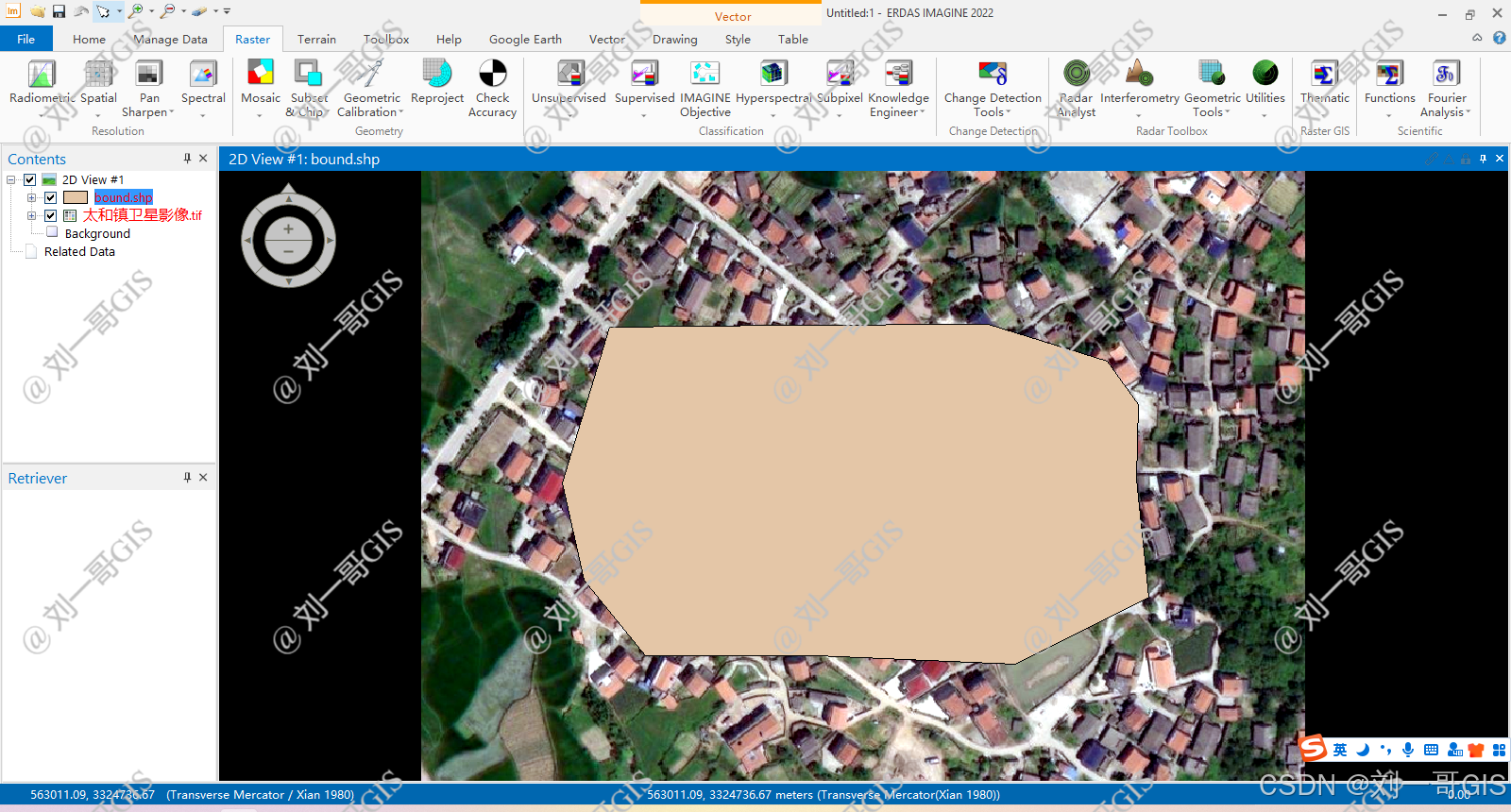
Task: Close the Contents panel
Action: click(203, 159)
